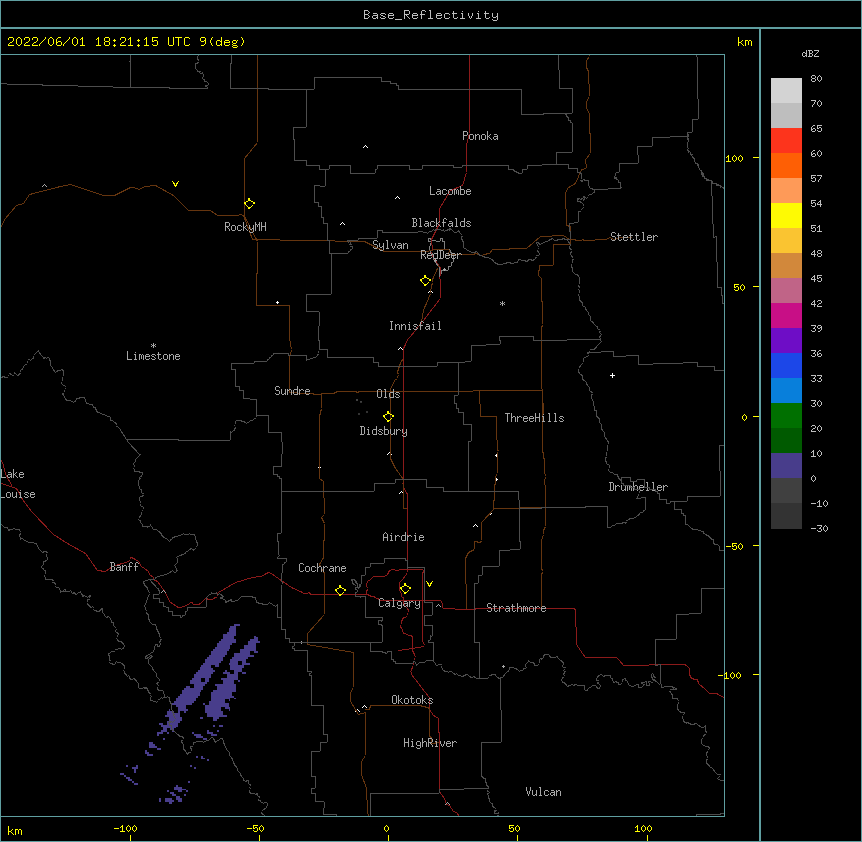Click the Blackfalds label
This screenshot has height=842, width=862.
(x=441, y=223)
